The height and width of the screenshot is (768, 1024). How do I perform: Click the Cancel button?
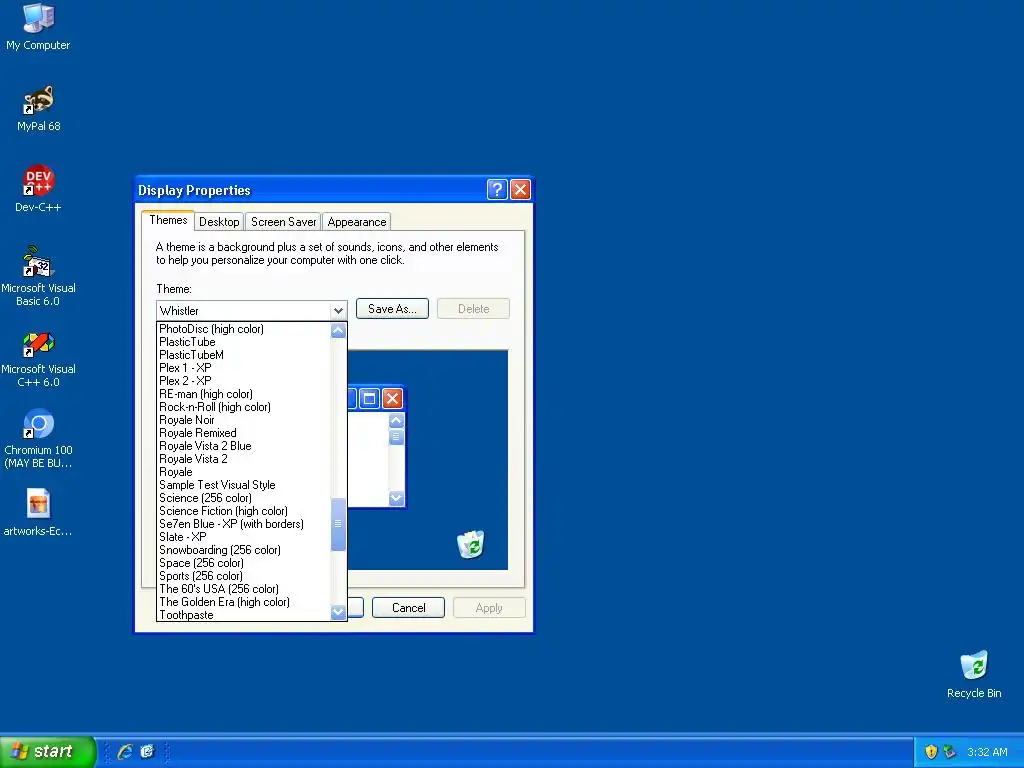click(x=409, y=608)
